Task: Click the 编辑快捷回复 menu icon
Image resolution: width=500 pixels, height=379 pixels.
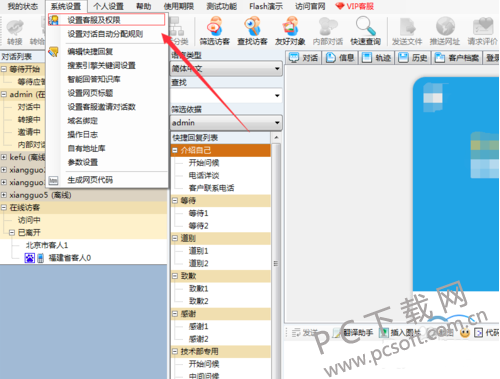Action: (x=53, y=52)
